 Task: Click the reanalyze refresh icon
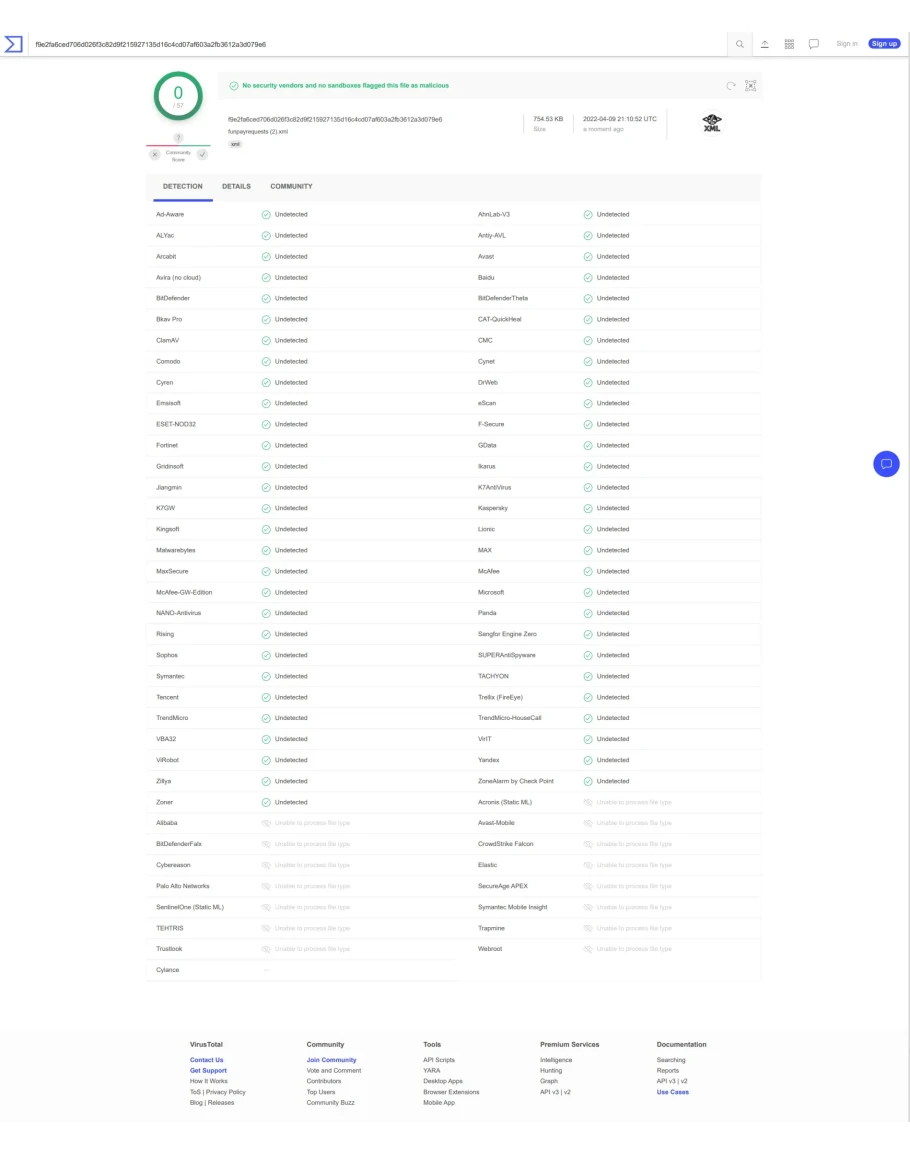731,86
